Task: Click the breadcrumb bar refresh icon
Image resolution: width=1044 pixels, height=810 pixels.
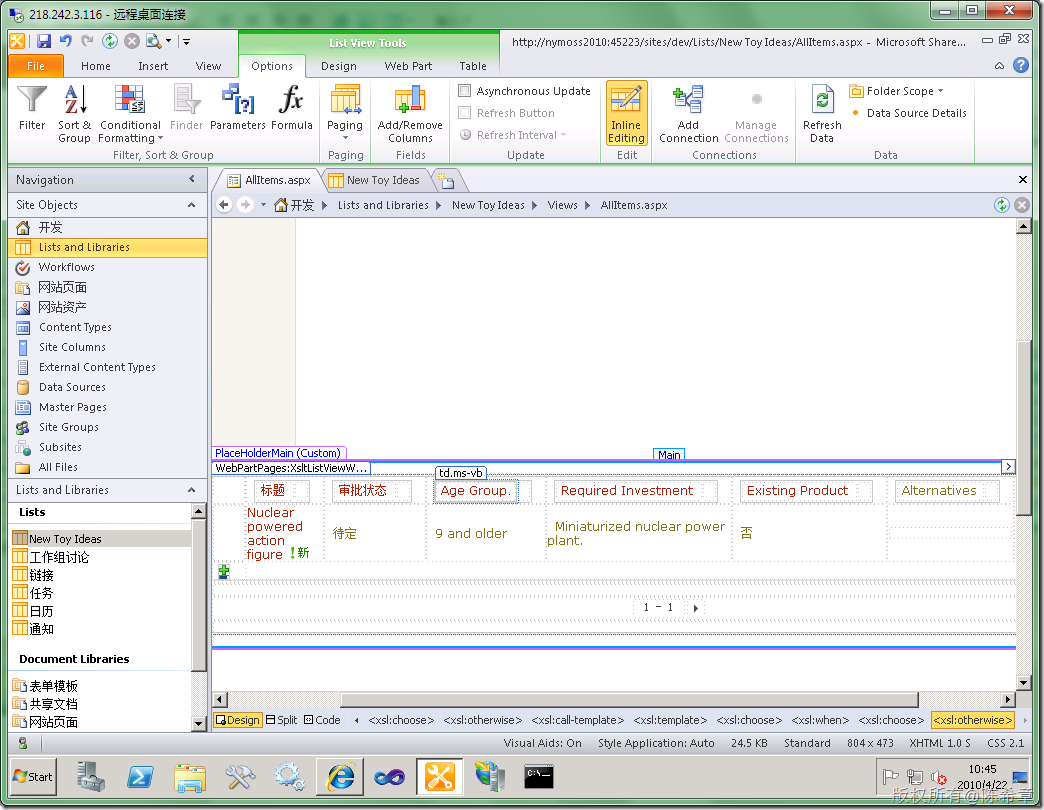Action: coord(1001,205)
